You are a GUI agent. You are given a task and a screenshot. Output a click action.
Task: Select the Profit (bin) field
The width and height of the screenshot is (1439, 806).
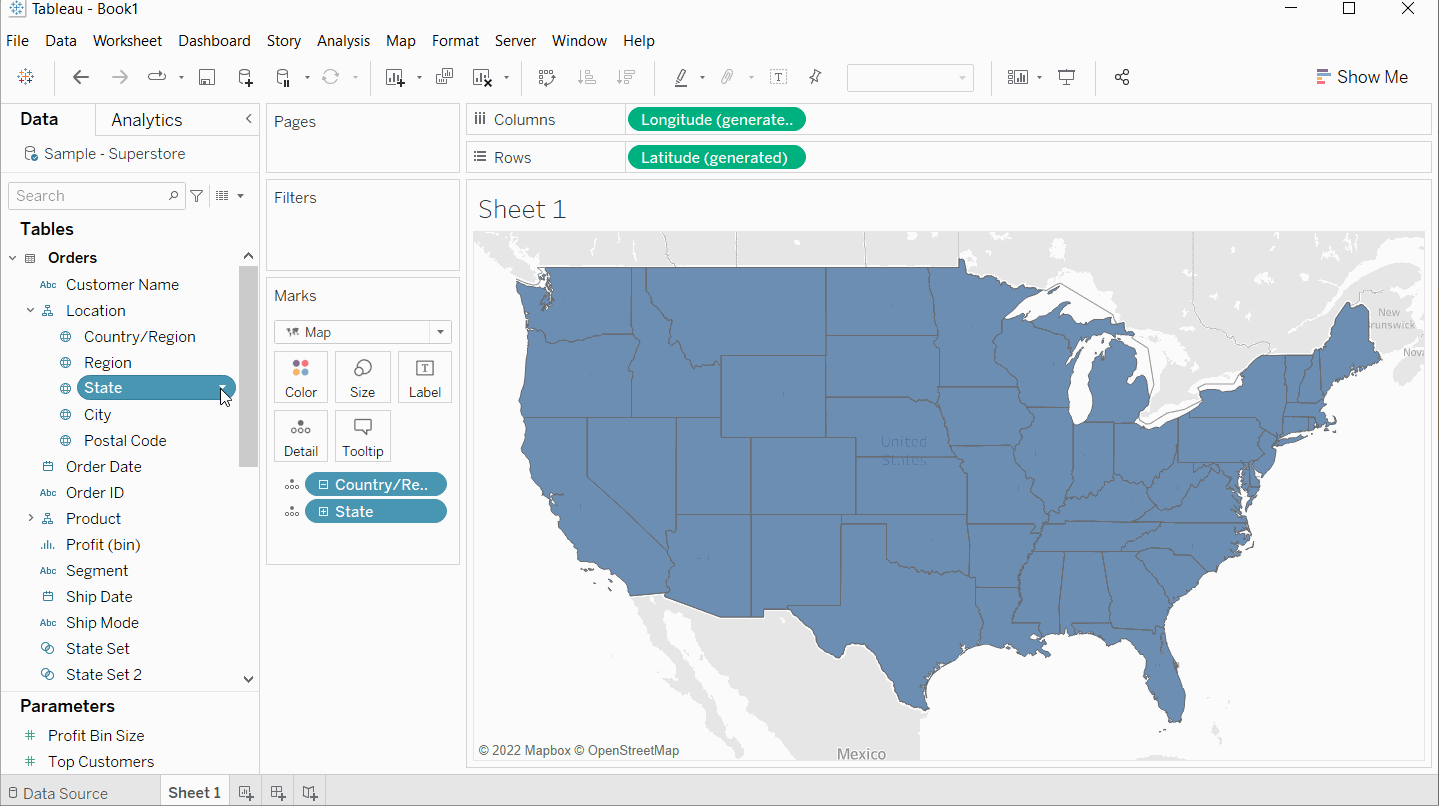click(x=103, y=545)
